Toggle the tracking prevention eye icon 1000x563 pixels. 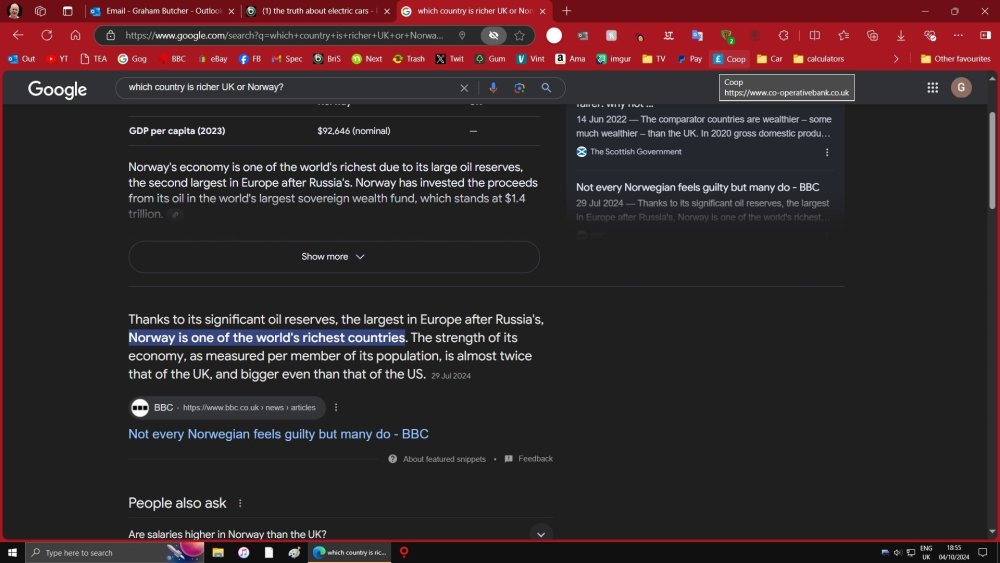[x=493, y=36]
